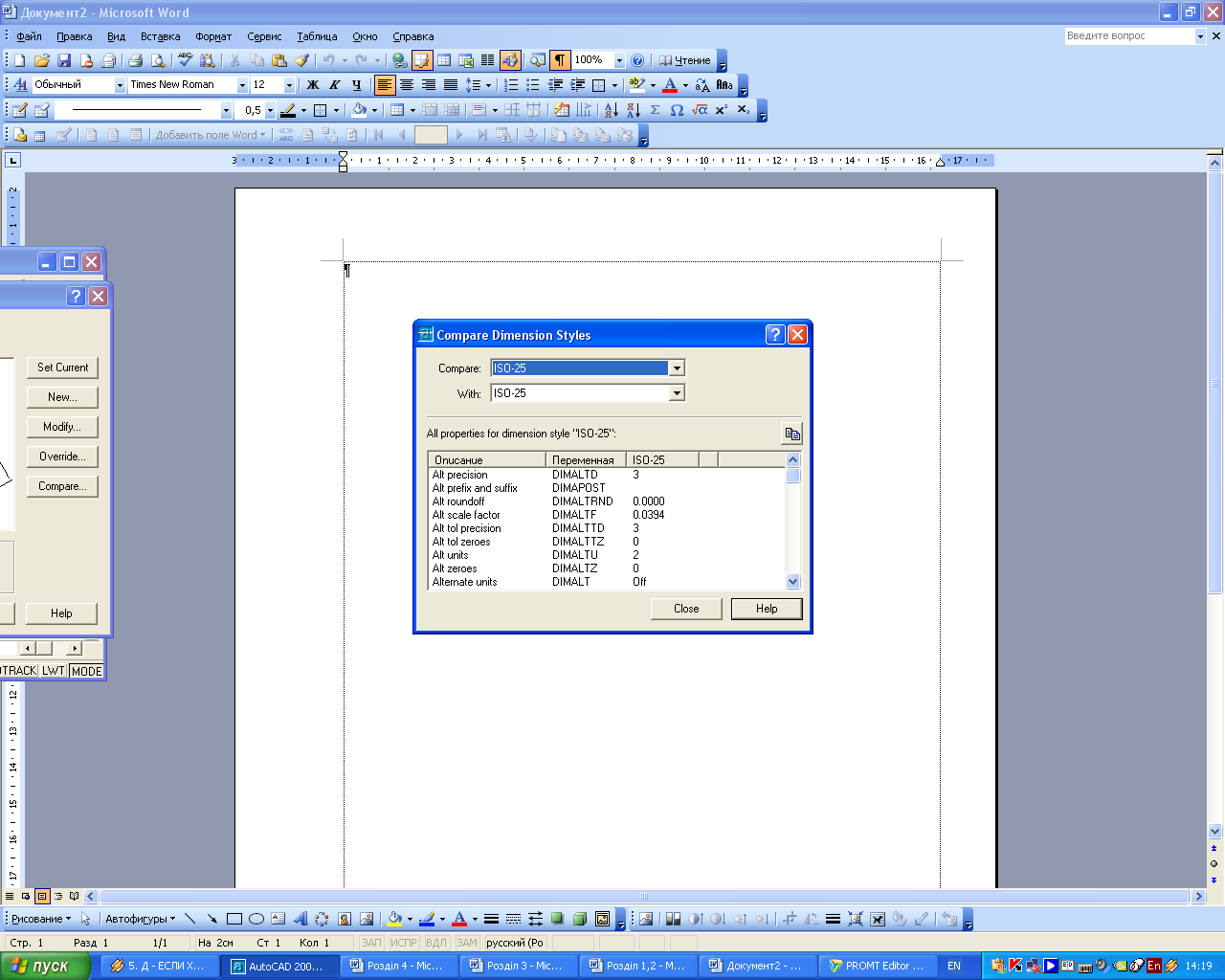Expand the With style dropdown
Image resolution: width=1225 pixels, height=980 pixels.
(677, 393)
